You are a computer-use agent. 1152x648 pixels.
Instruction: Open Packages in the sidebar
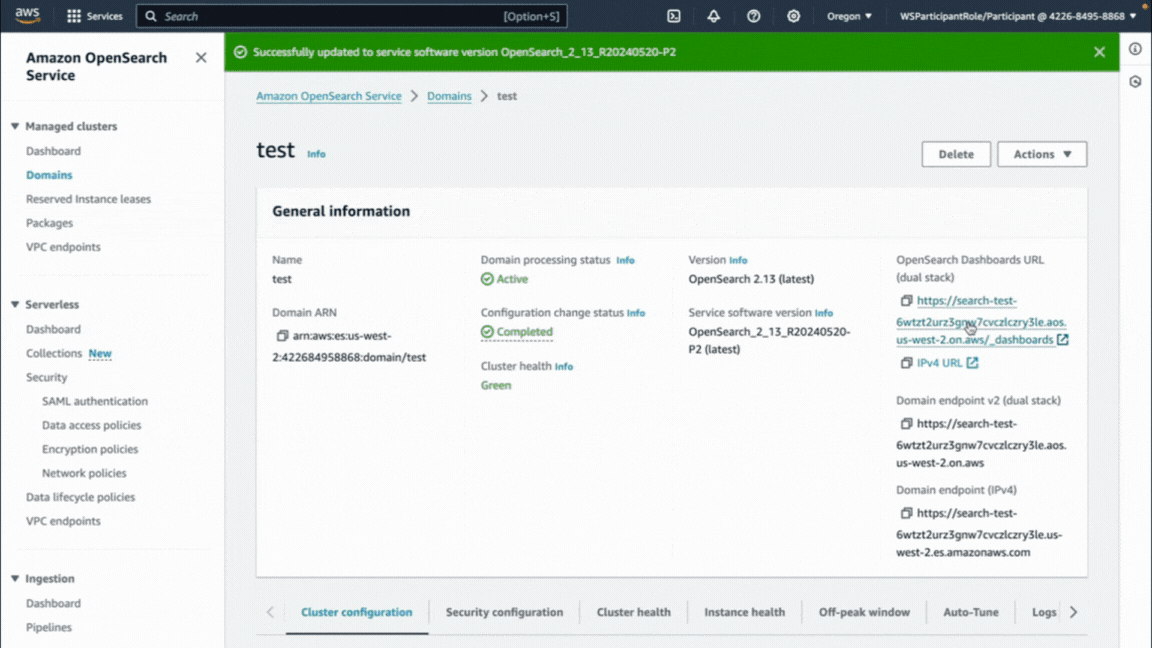coord(49,223)
